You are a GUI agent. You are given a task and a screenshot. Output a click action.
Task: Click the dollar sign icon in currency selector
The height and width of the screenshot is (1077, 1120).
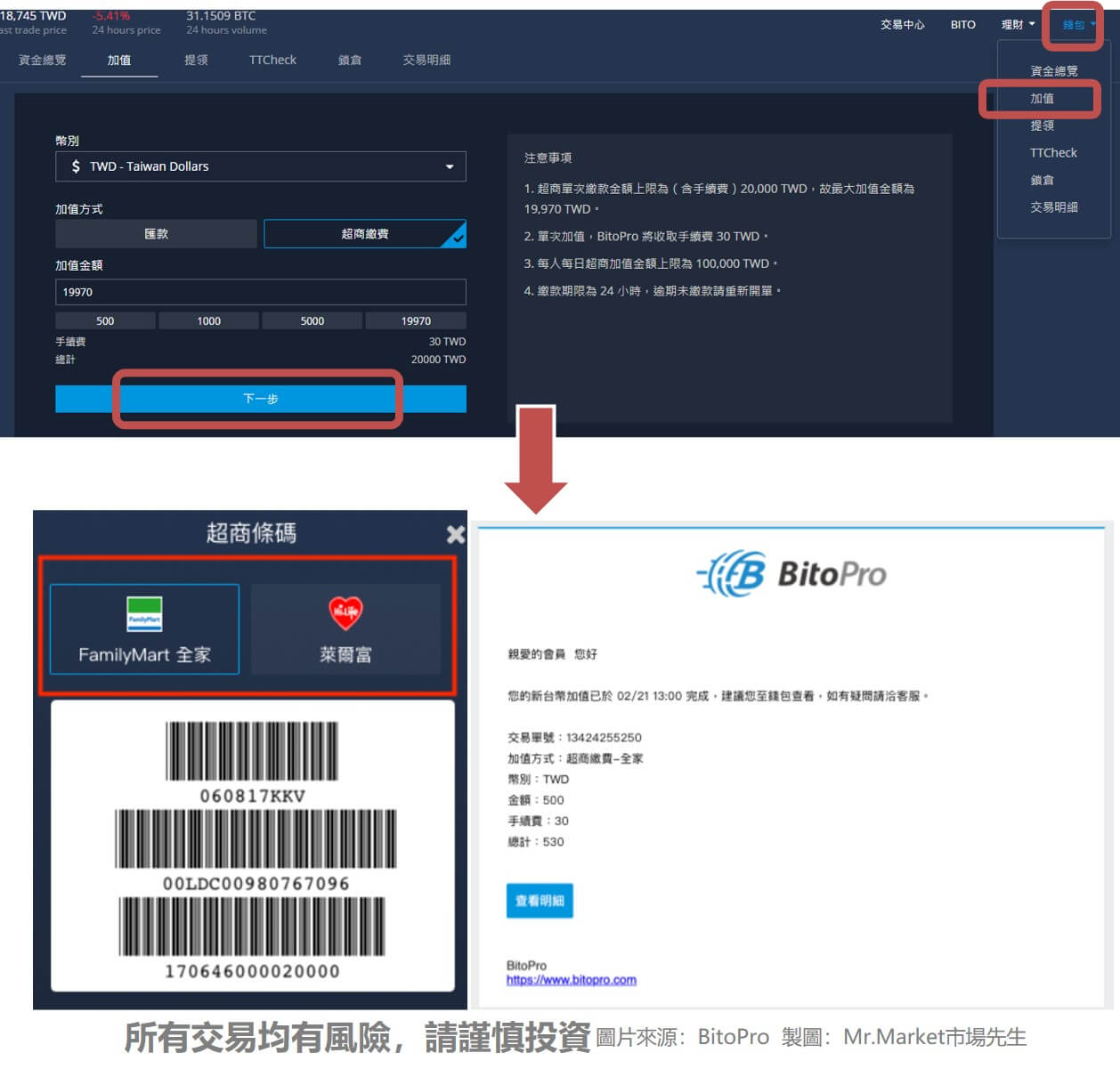point(76,166)
